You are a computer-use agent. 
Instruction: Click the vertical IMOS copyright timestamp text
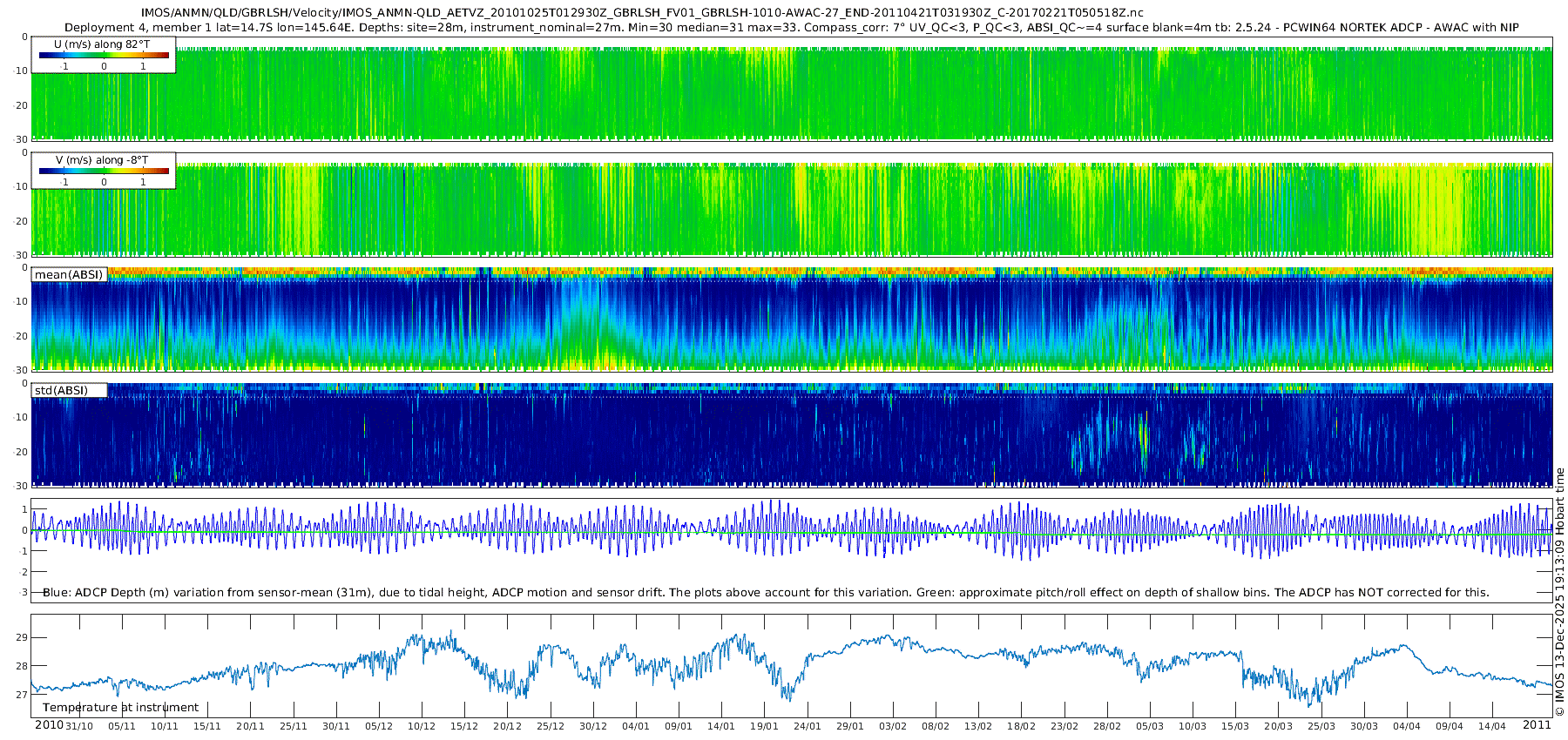1559,592
